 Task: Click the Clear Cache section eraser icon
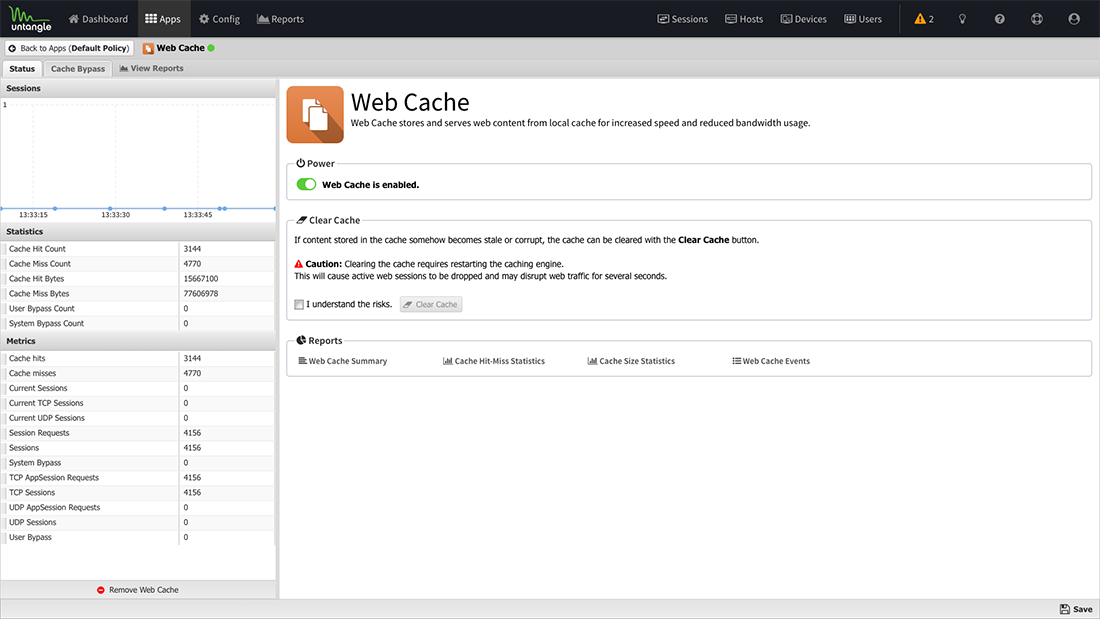tap(302, 220)
